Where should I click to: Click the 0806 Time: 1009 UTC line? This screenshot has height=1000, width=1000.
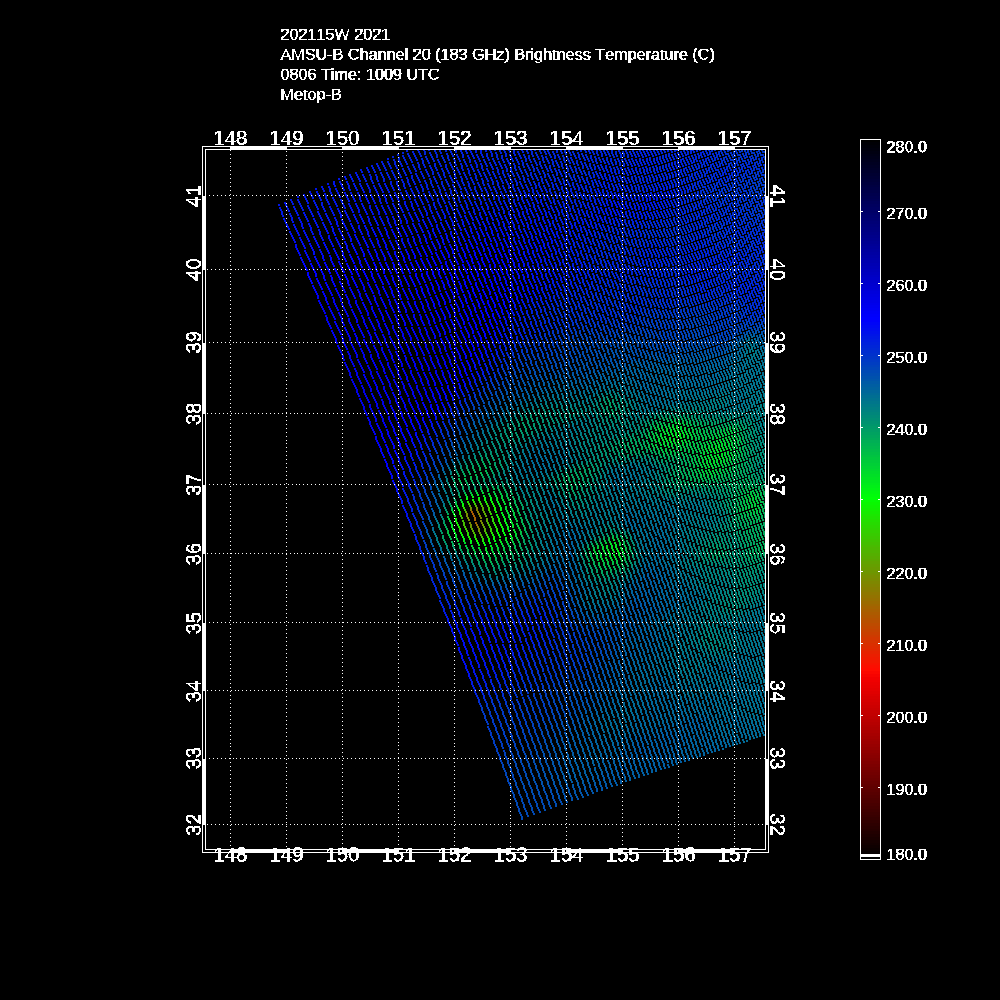359,75
